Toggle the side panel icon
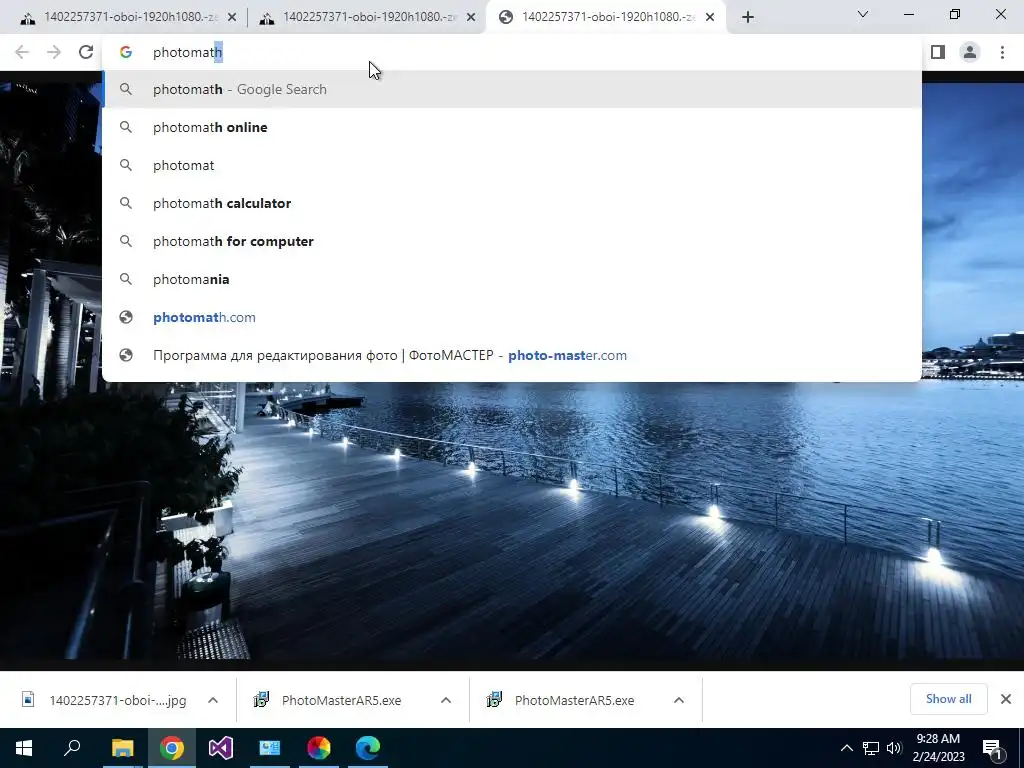1024x768 pixels. click(938, 52)
